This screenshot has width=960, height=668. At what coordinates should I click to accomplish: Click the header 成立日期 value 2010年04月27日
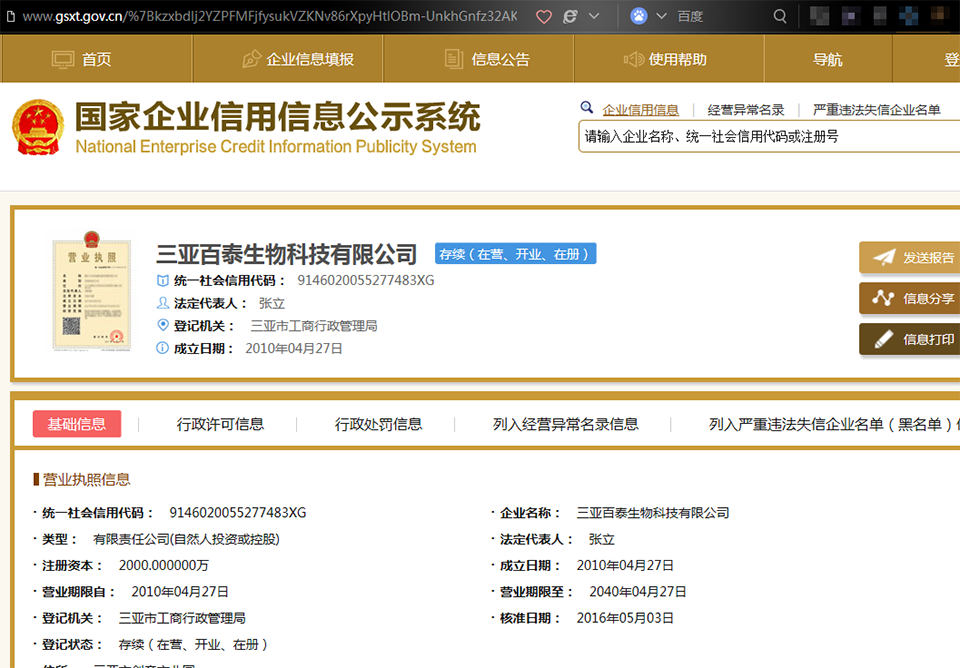294,348
